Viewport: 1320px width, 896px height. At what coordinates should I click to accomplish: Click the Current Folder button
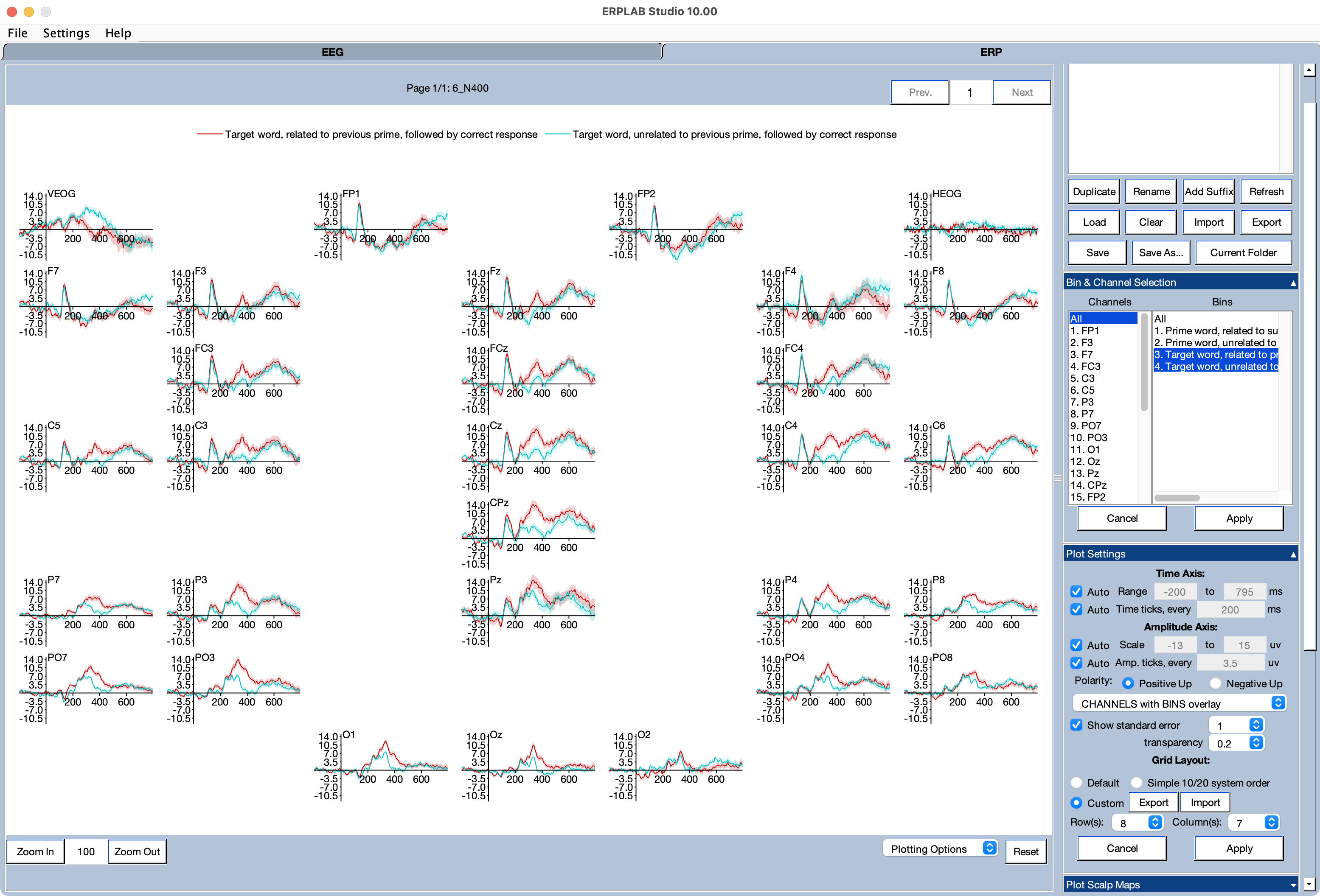pyautogui.click(x=1243, y=253)
